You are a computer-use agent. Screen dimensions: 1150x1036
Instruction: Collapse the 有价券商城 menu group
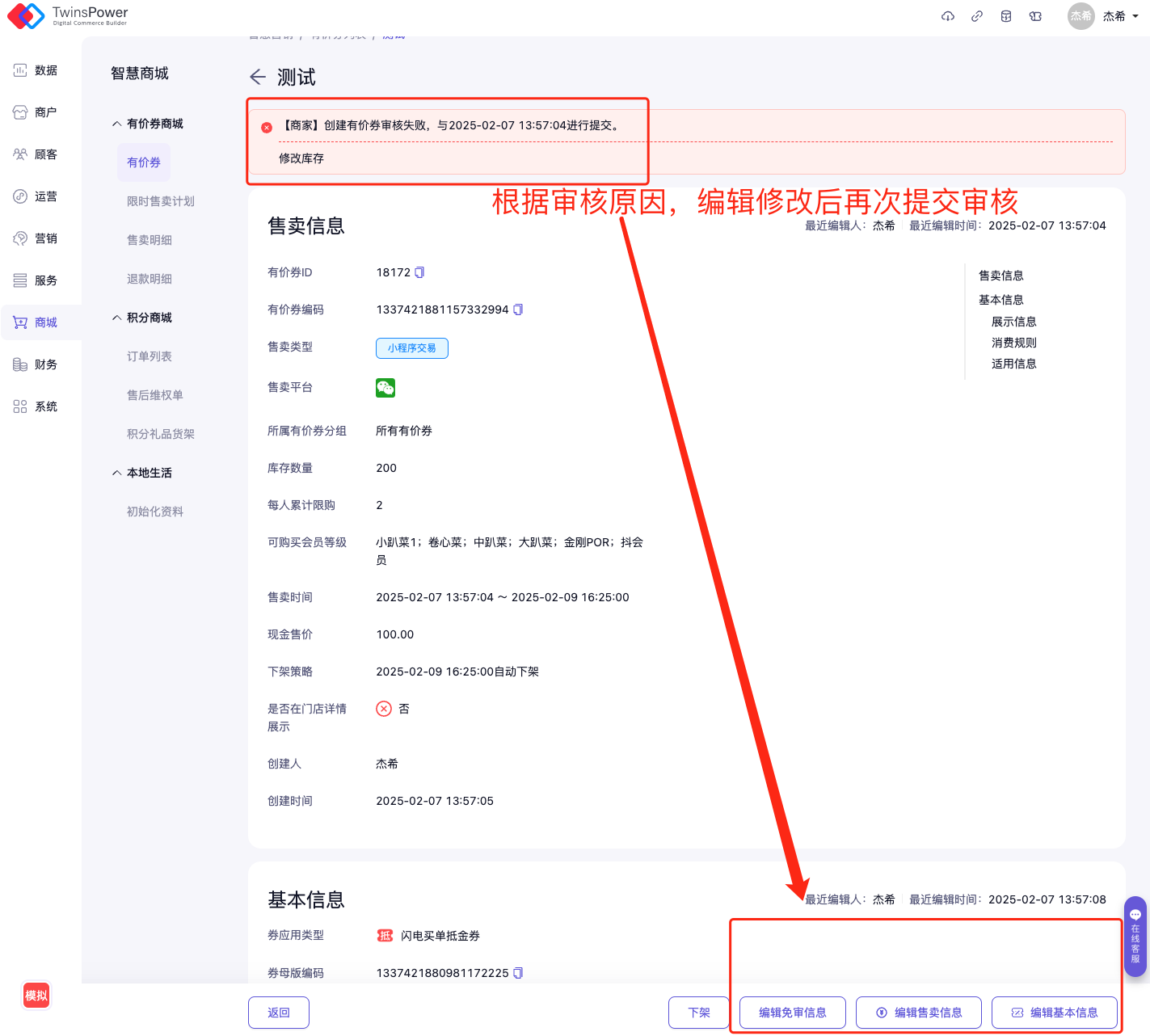[x=117, y=124]
